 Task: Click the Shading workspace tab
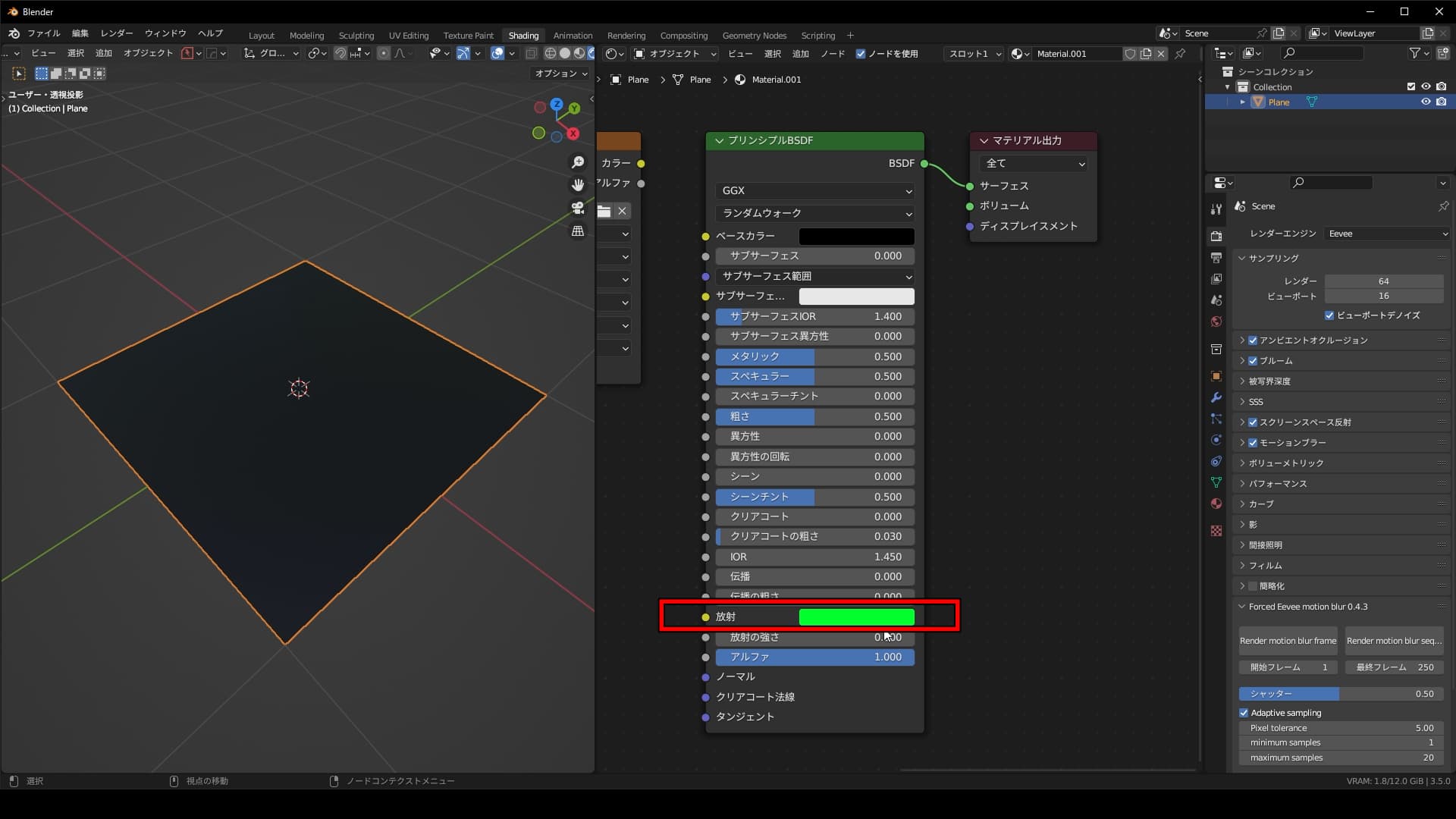point(523,35)
